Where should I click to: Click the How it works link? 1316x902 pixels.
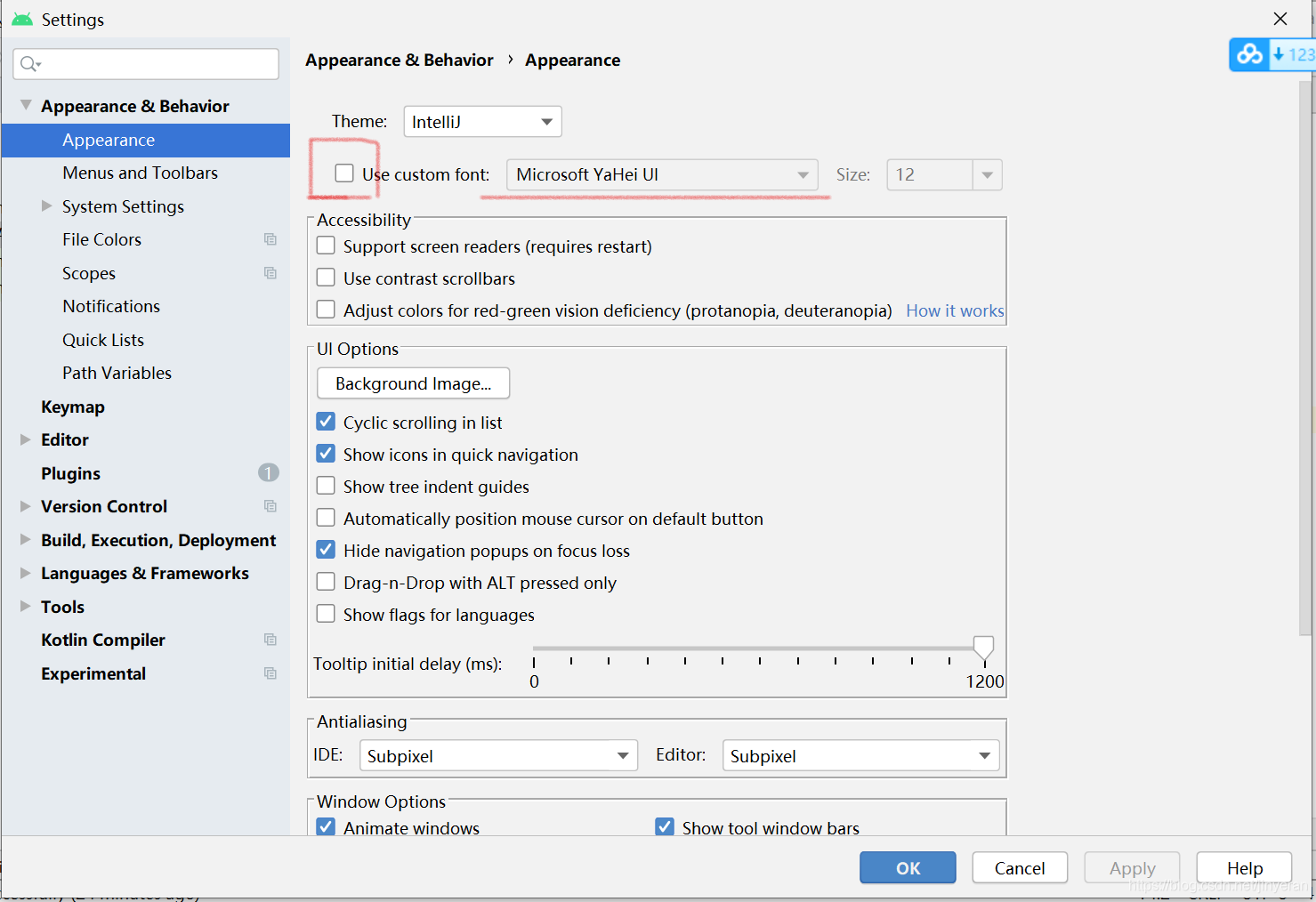(955, 310)
